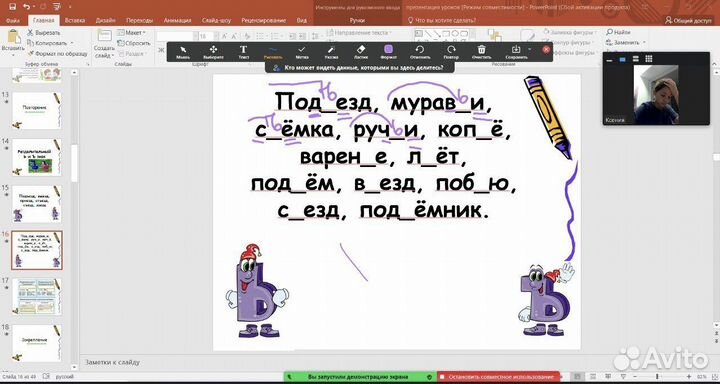The width and height of the screenshot is (720, 384).
Task: Choose the Spotlight pointer annotation tool
Action: click(x=331, y=52)
